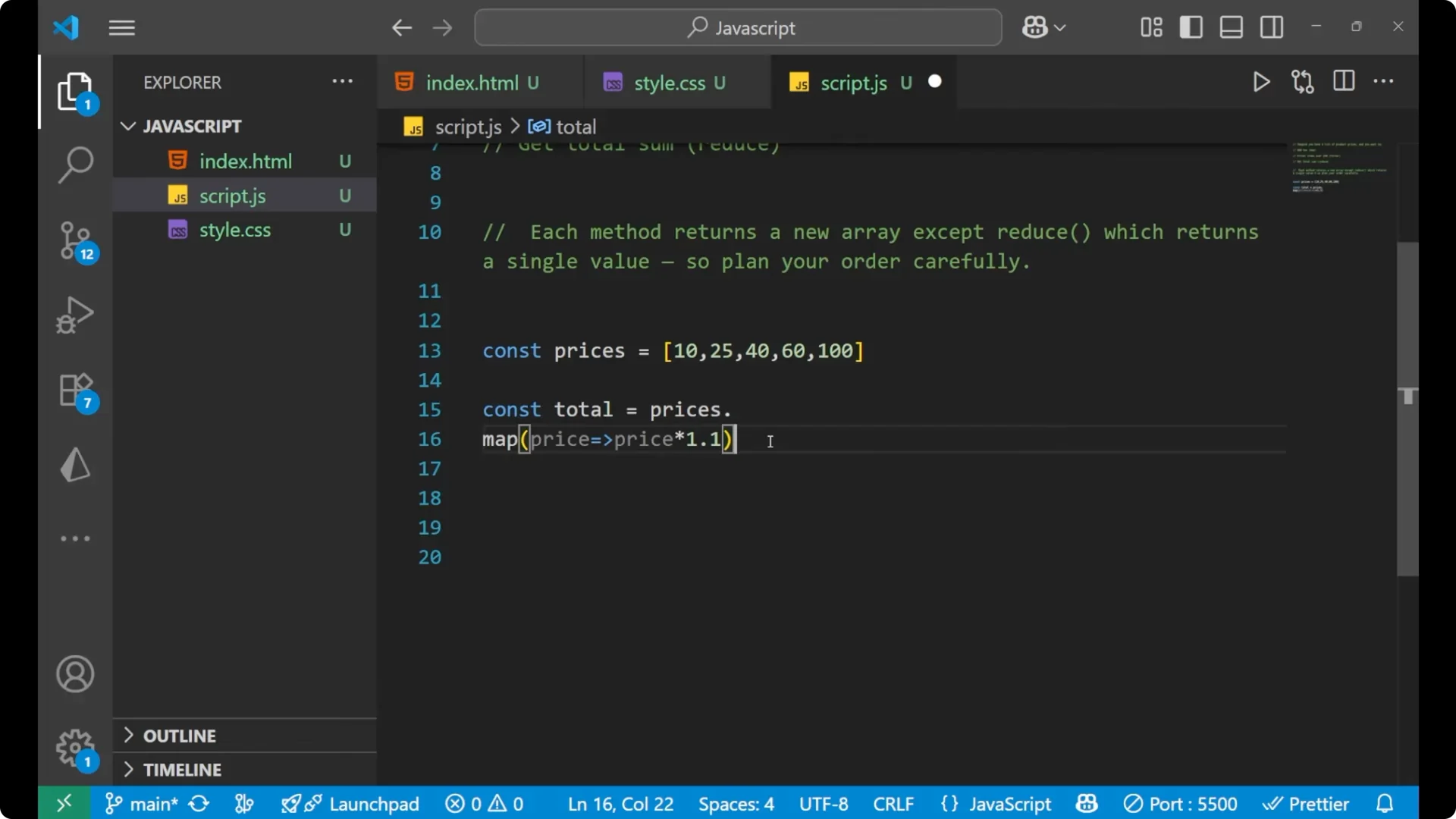Open the hamburger menu
Viewport: 1456px width, 819px height.
click(121, 27)
